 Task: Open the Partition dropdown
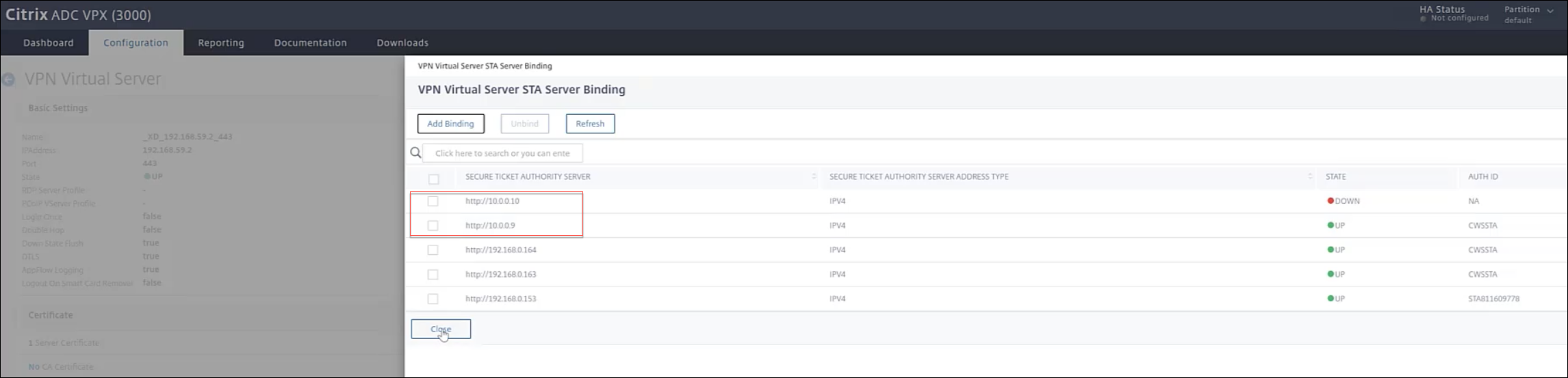[1528, 14]
